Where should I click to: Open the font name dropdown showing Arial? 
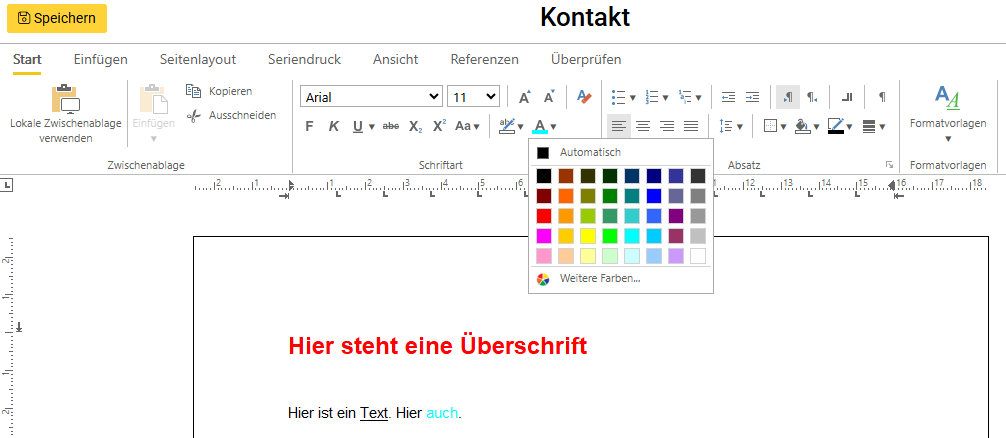(x=371, y=97)
